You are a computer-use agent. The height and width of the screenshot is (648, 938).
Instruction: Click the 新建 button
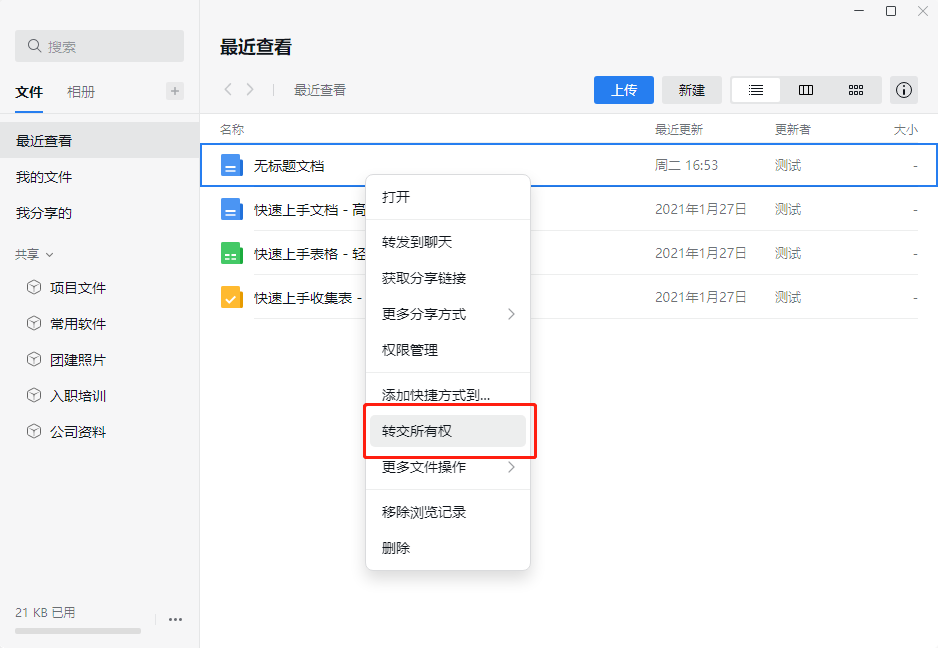(692, 90)
